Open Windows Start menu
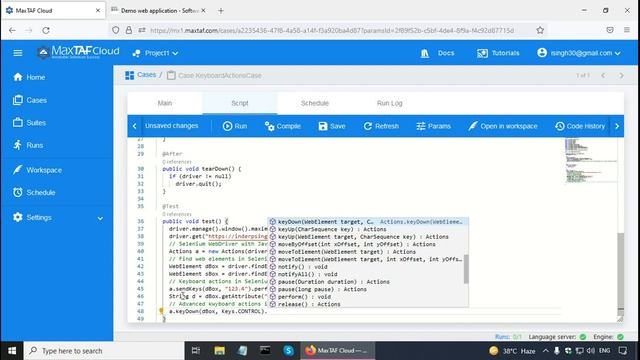This screenshot has height=360, width=640. (12, 351)
